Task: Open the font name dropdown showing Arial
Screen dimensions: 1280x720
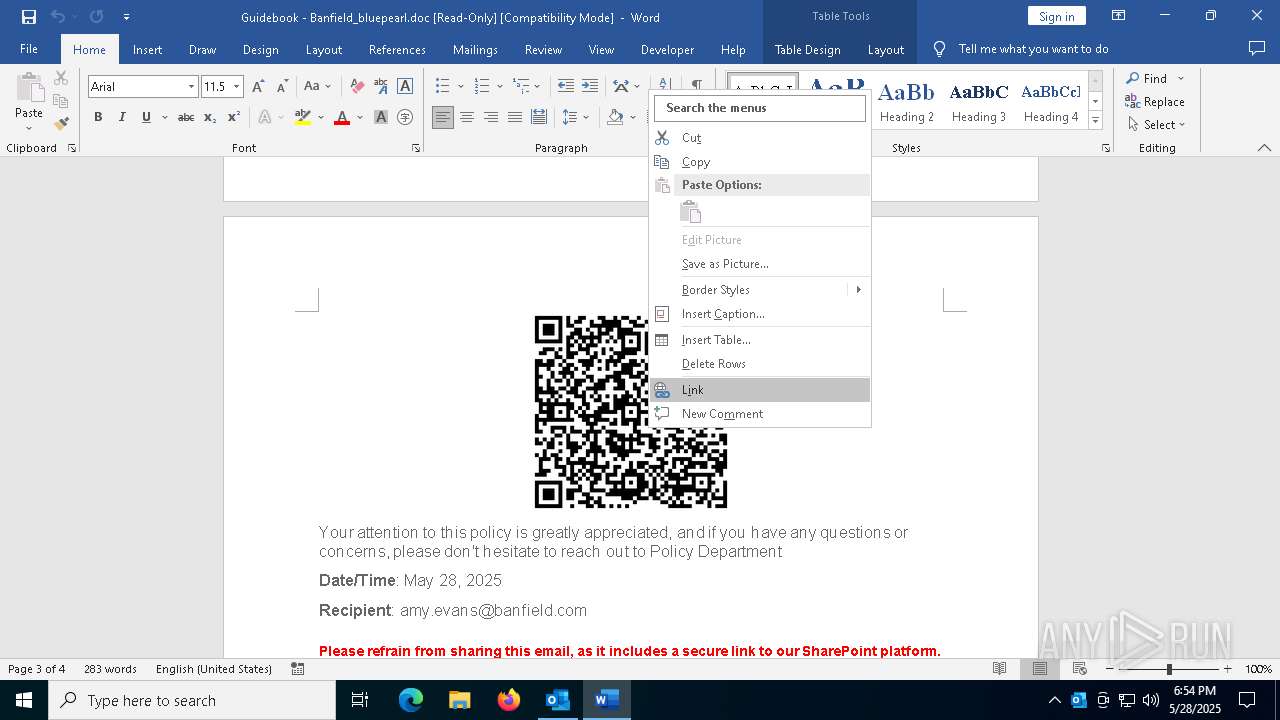Action: [x=191, y=87]
